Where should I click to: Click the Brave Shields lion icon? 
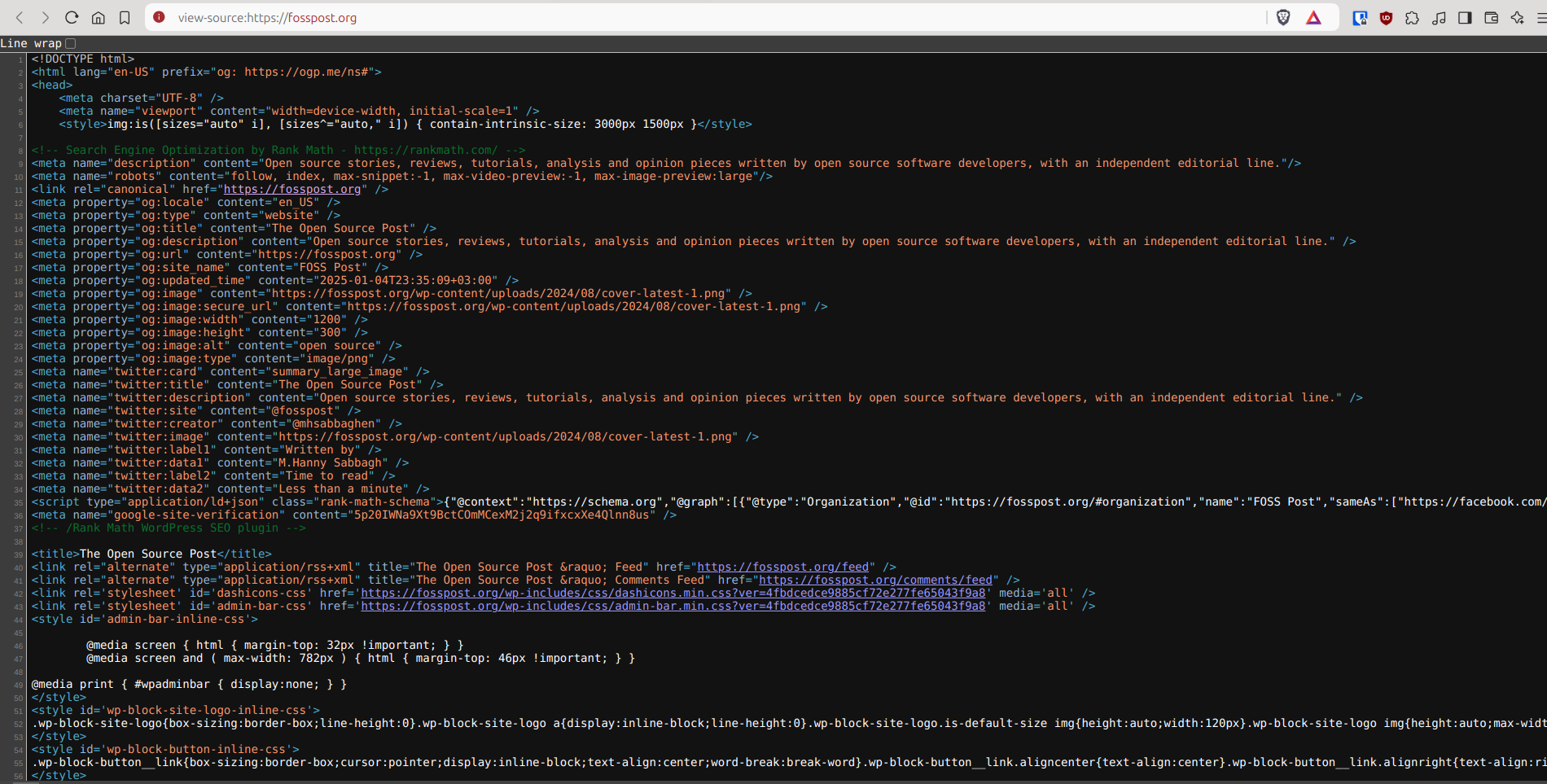click(x=1283, y=18)
